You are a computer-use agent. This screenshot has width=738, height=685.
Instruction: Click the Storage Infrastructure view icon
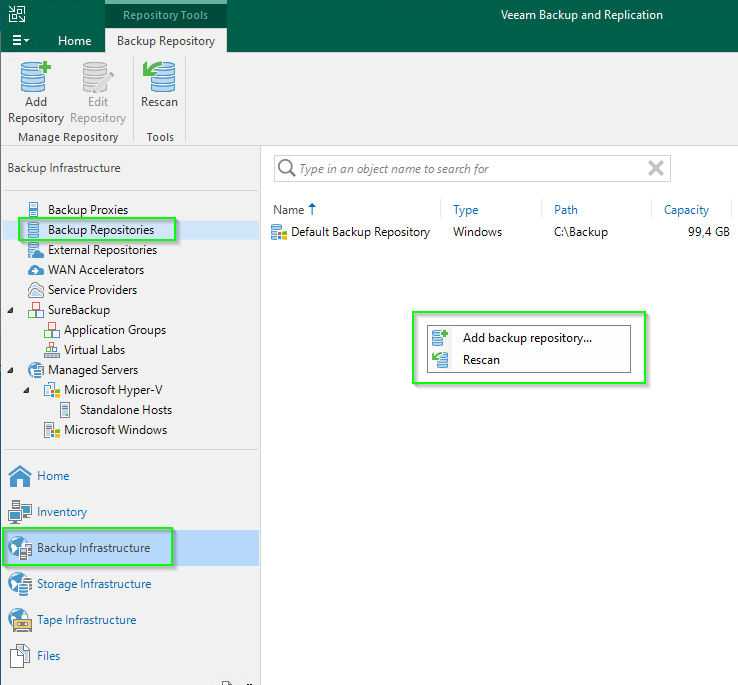tap(20, 584)
